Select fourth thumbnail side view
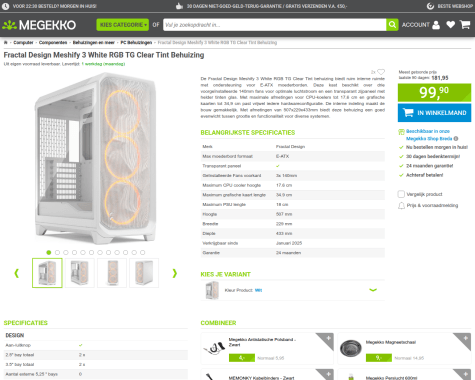475x380 pixels. (x=144, y=273)
